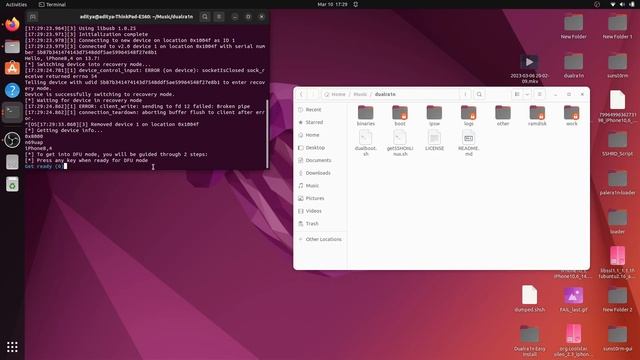
Task: Select the ipsw folder
Action: pyautogui.click(x=434, y=116)
